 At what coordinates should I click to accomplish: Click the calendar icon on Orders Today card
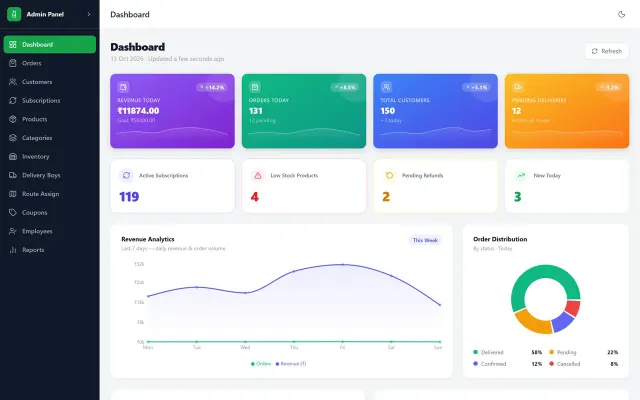pos(255,87)
